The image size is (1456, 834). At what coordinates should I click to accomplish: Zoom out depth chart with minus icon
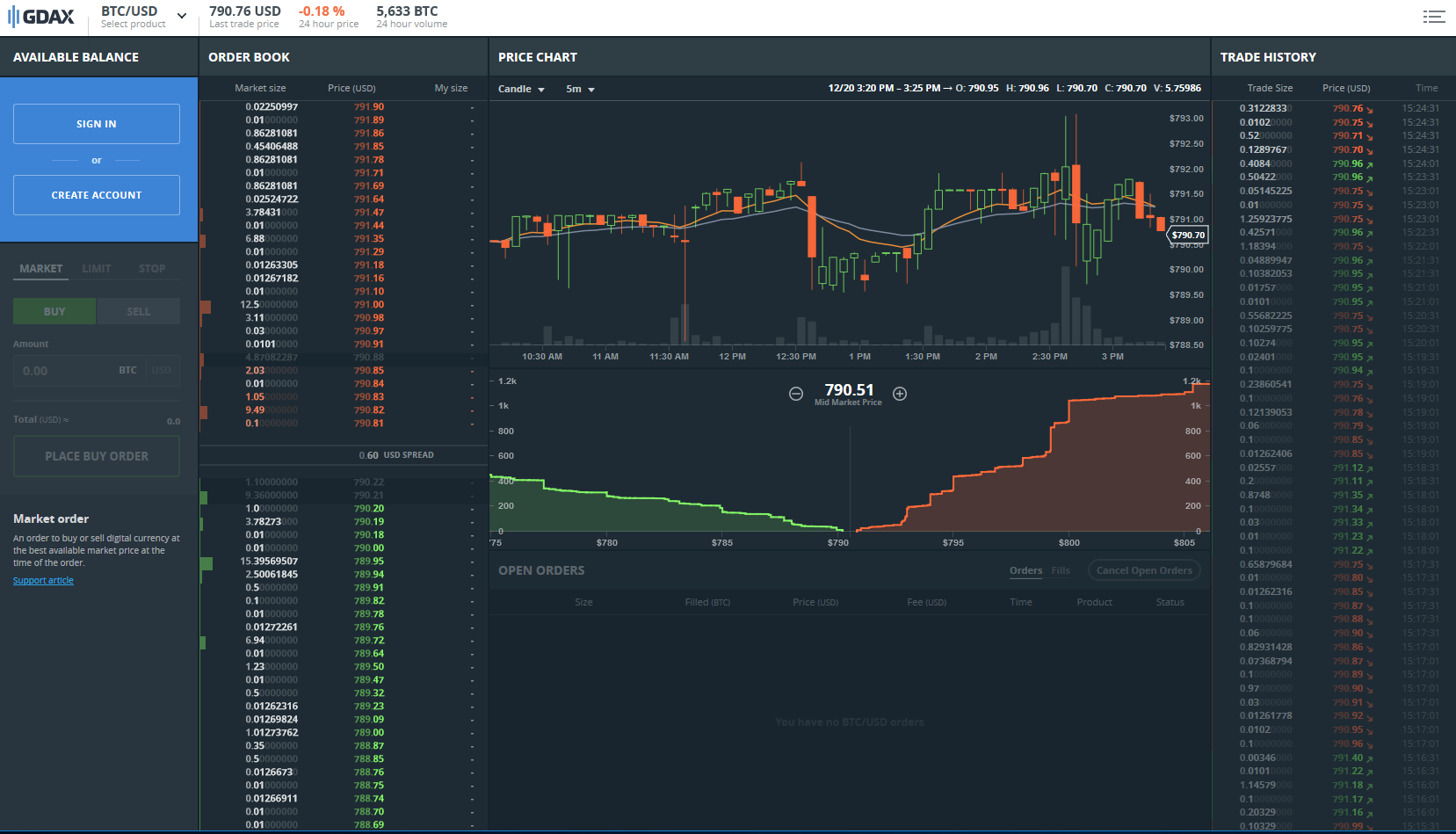pos(795,394)
